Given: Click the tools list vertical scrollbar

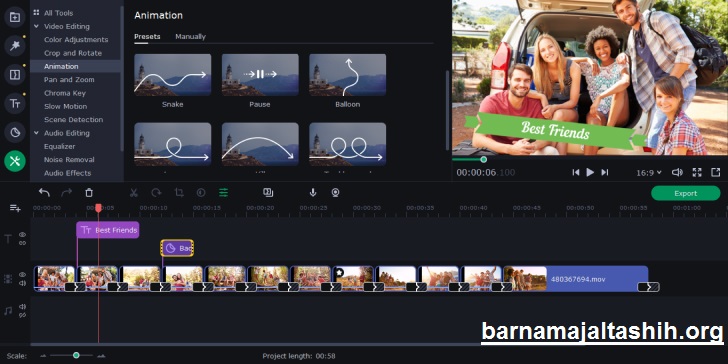Looking at the screenshot, I should 122,78.
